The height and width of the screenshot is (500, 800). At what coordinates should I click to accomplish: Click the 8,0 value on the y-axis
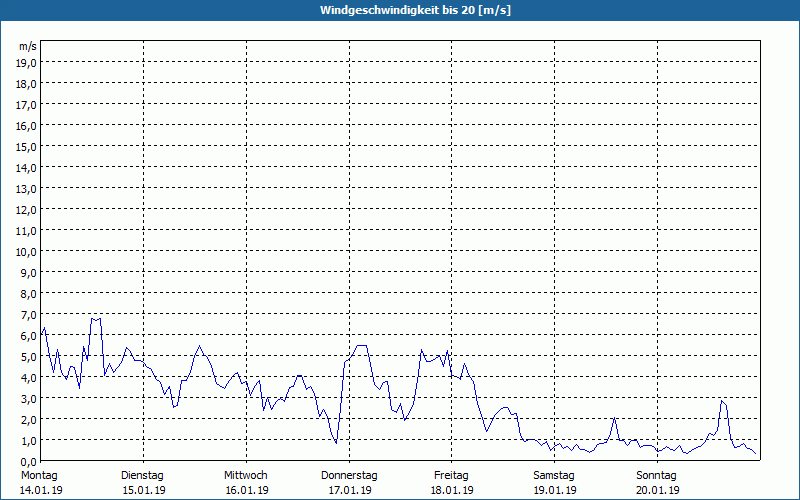pos(29,293)
